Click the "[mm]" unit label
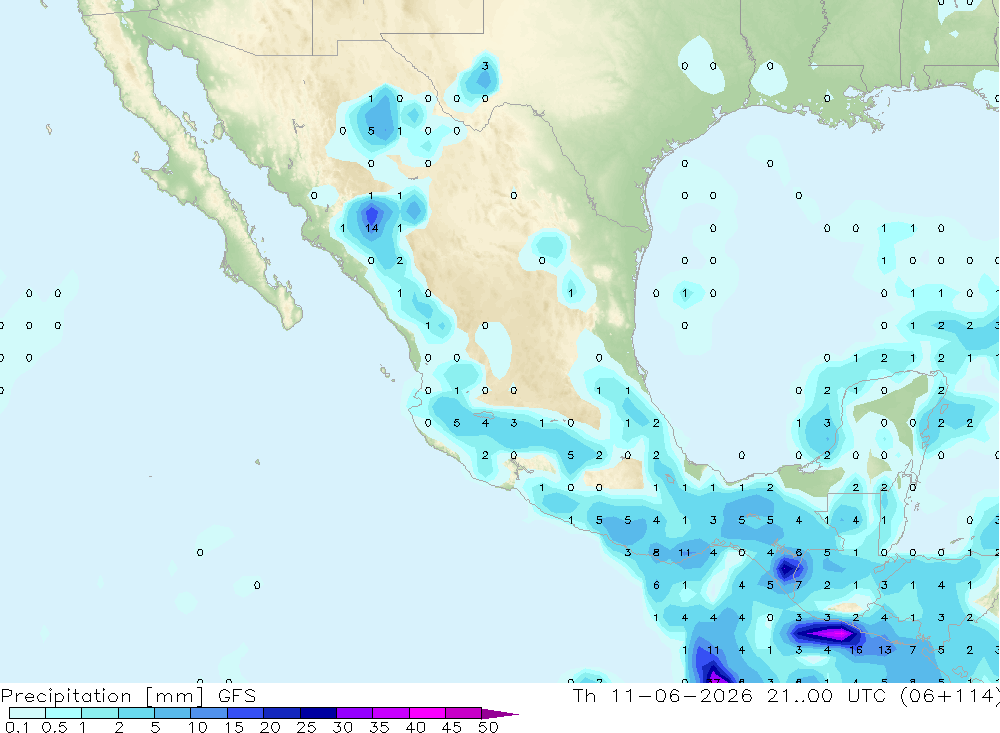This screenshot has height=733, width=1000. coord(175,695)
